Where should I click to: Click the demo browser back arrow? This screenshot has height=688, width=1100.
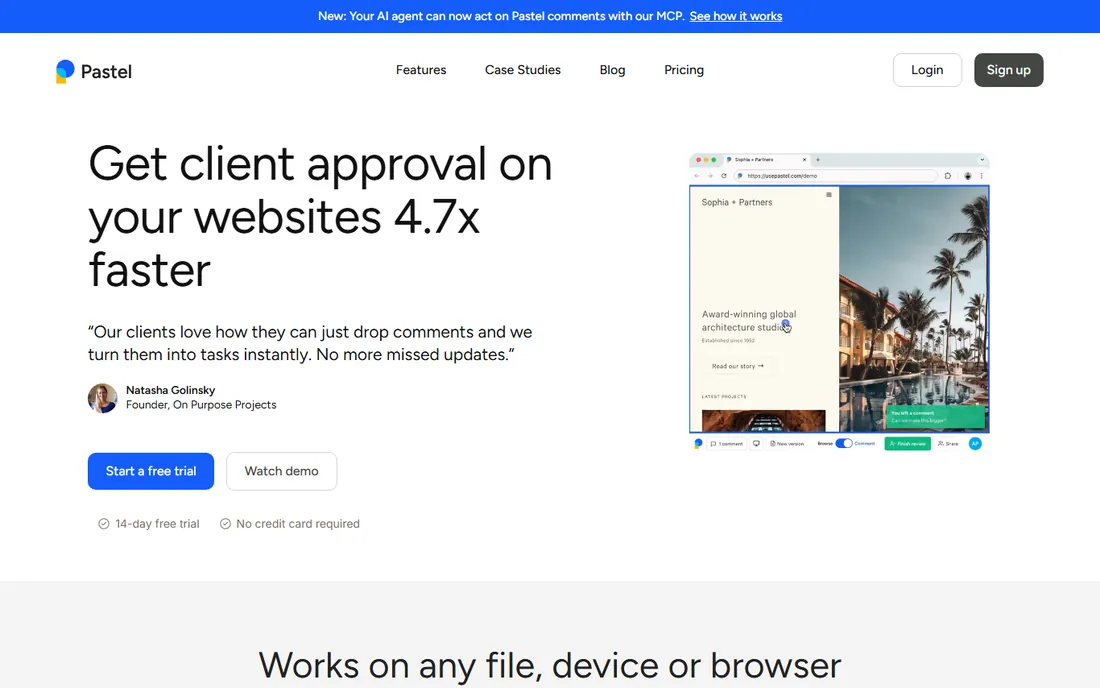(697, 175)
